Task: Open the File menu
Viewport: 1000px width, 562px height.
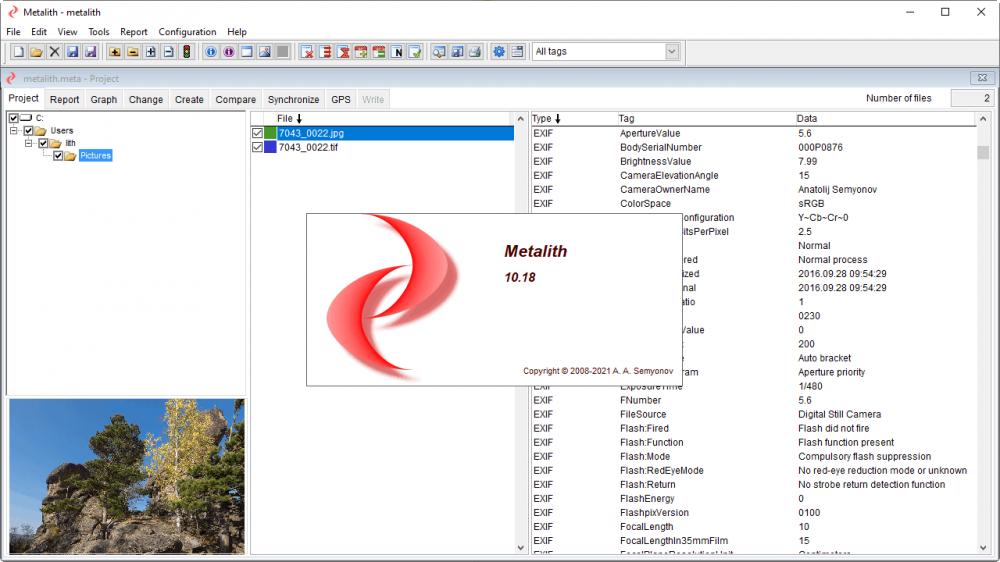Action: 13,32
